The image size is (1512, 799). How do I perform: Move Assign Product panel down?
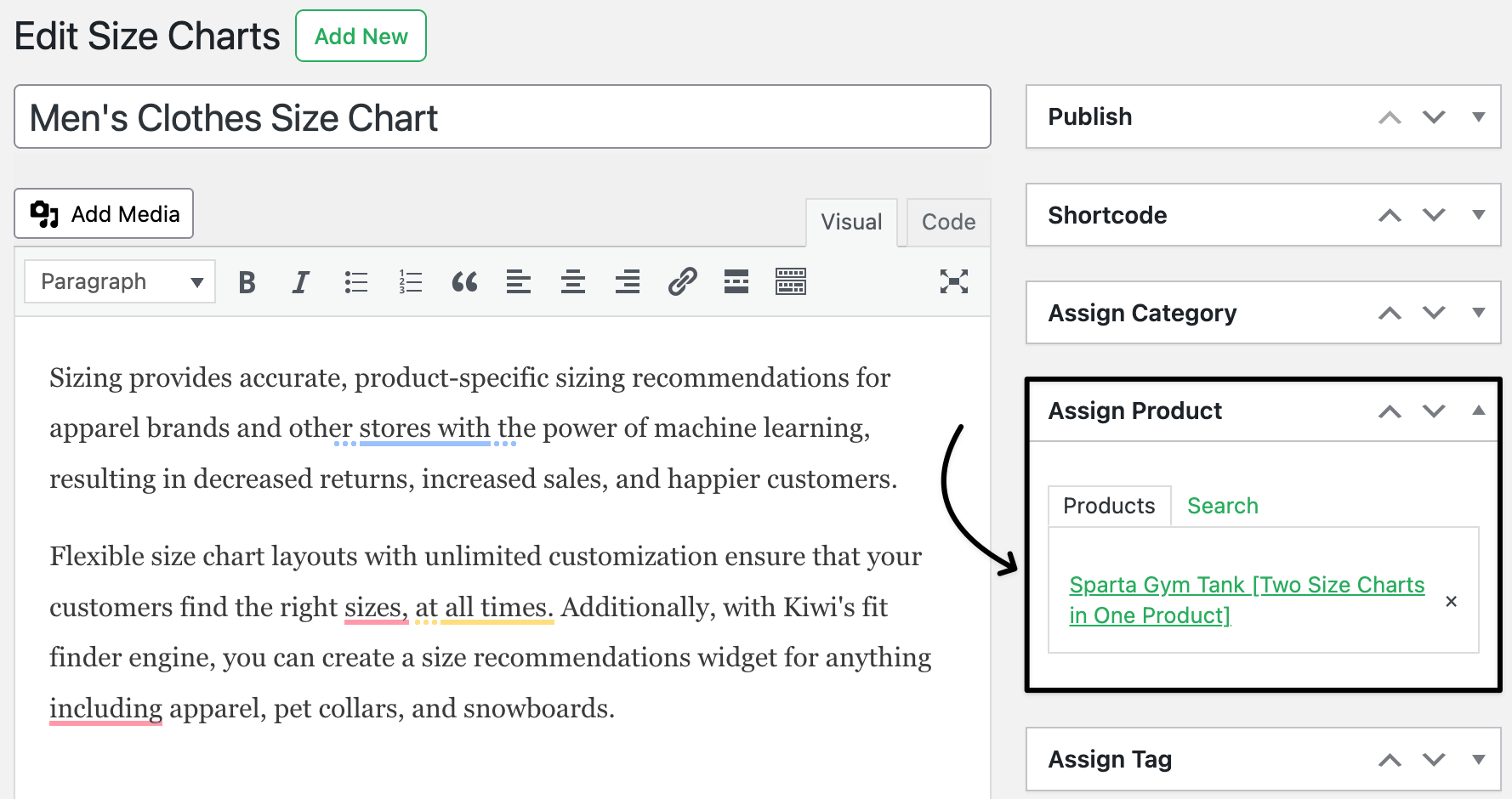pyautogui.click(x=1435, y=411)
